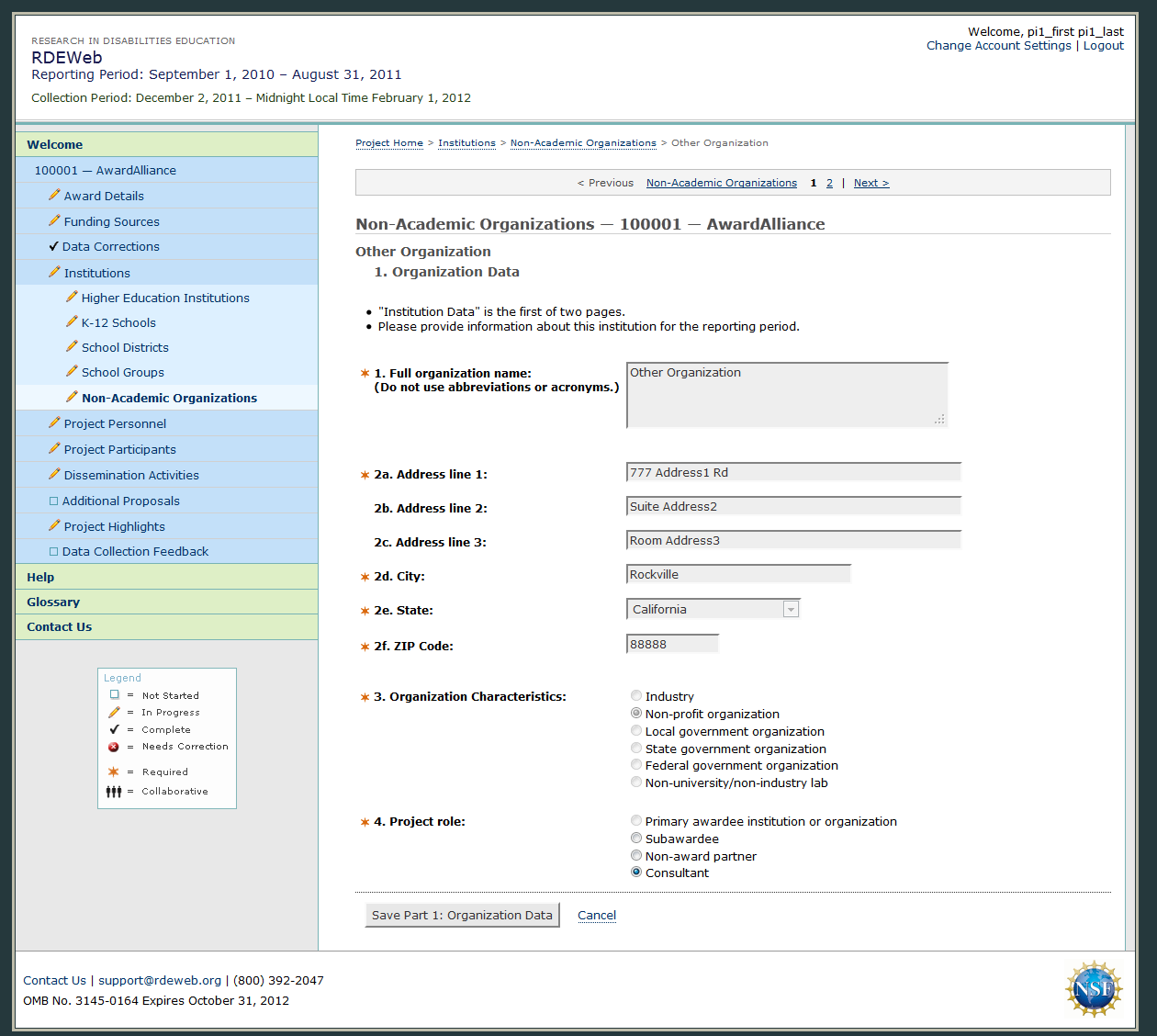Select Federal government organization radio button

point(636,765)
